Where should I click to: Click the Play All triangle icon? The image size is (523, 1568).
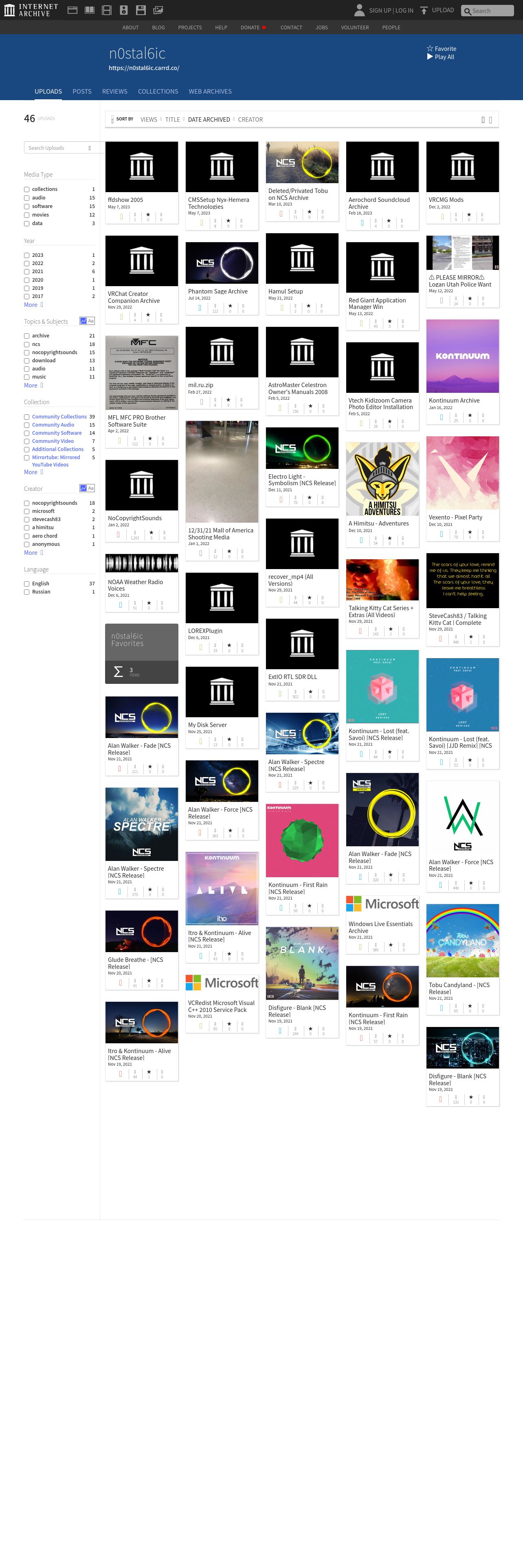430,57
